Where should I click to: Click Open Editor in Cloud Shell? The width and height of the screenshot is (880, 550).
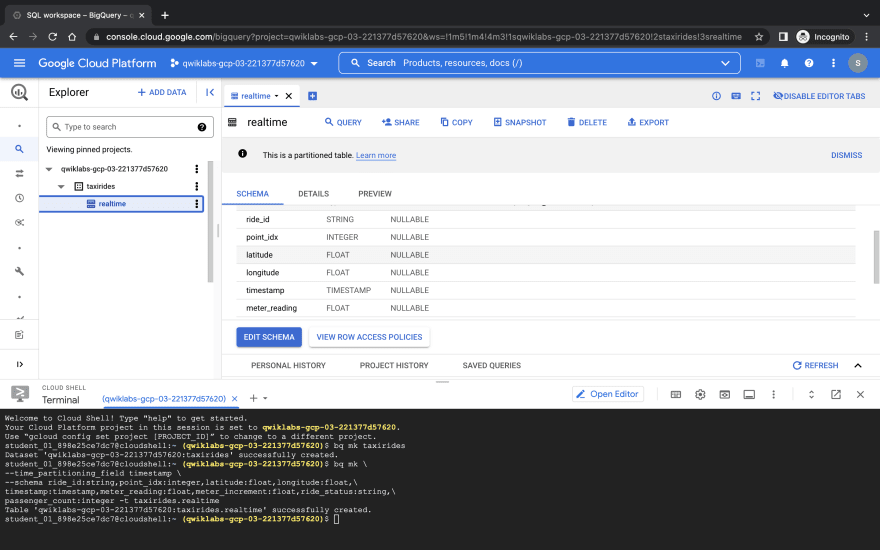[607, 394]
